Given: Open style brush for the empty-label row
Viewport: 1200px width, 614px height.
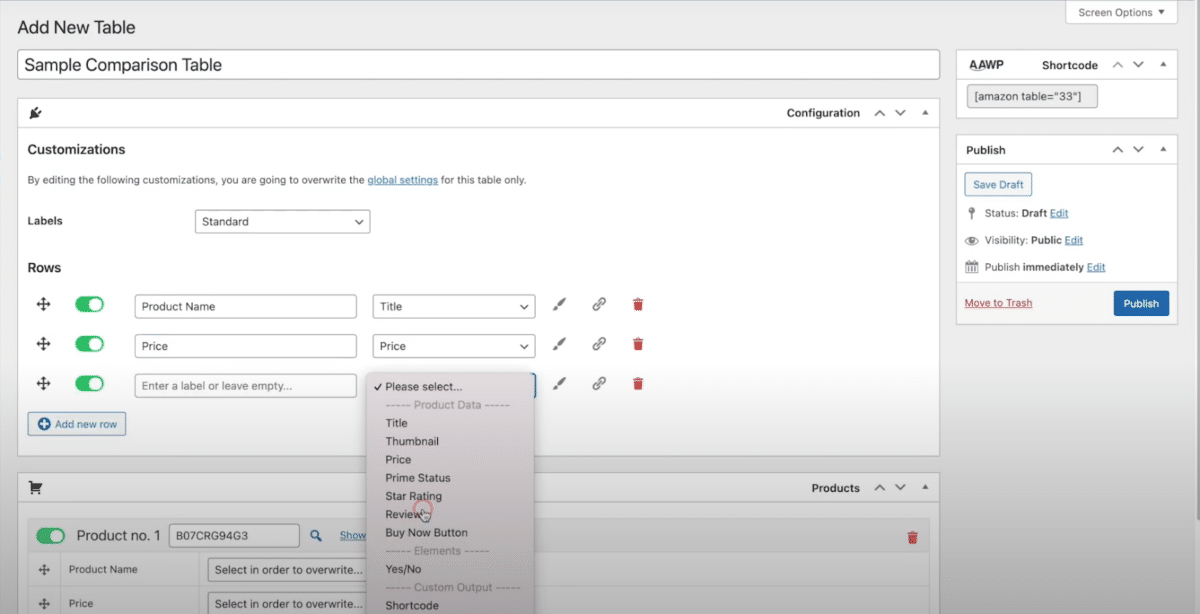Looking at the screenshot, I should tap(559, 383).
